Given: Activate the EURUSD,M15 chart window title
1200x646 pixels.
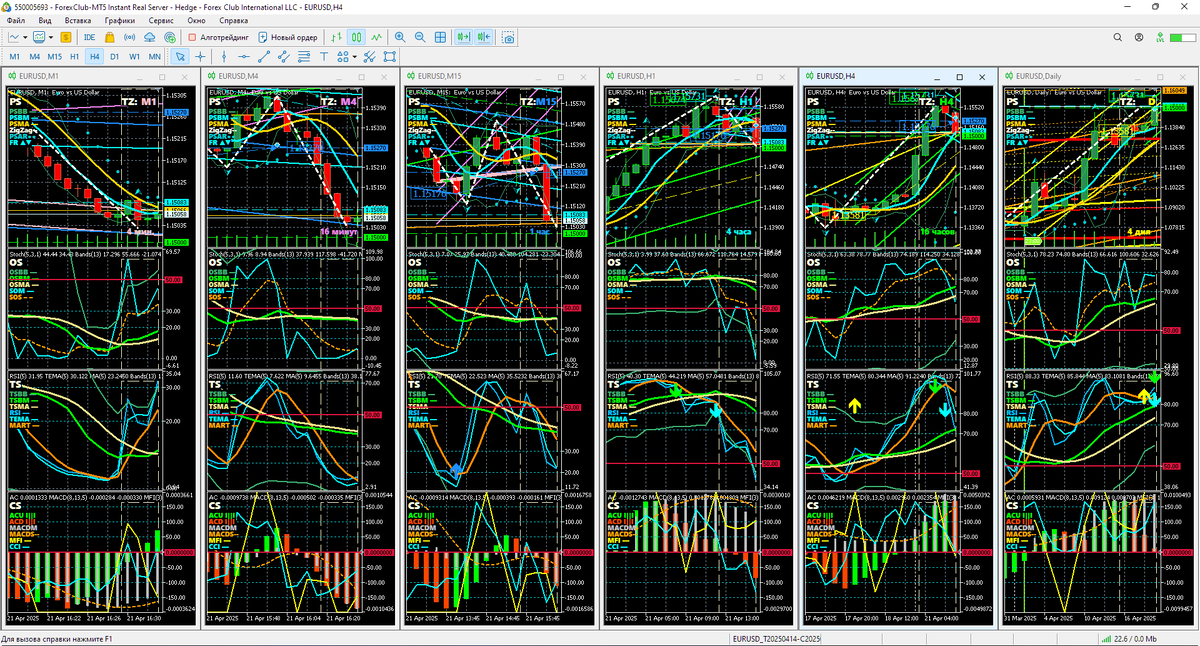Looking at the screenshot, I should [x=440, y=76].
